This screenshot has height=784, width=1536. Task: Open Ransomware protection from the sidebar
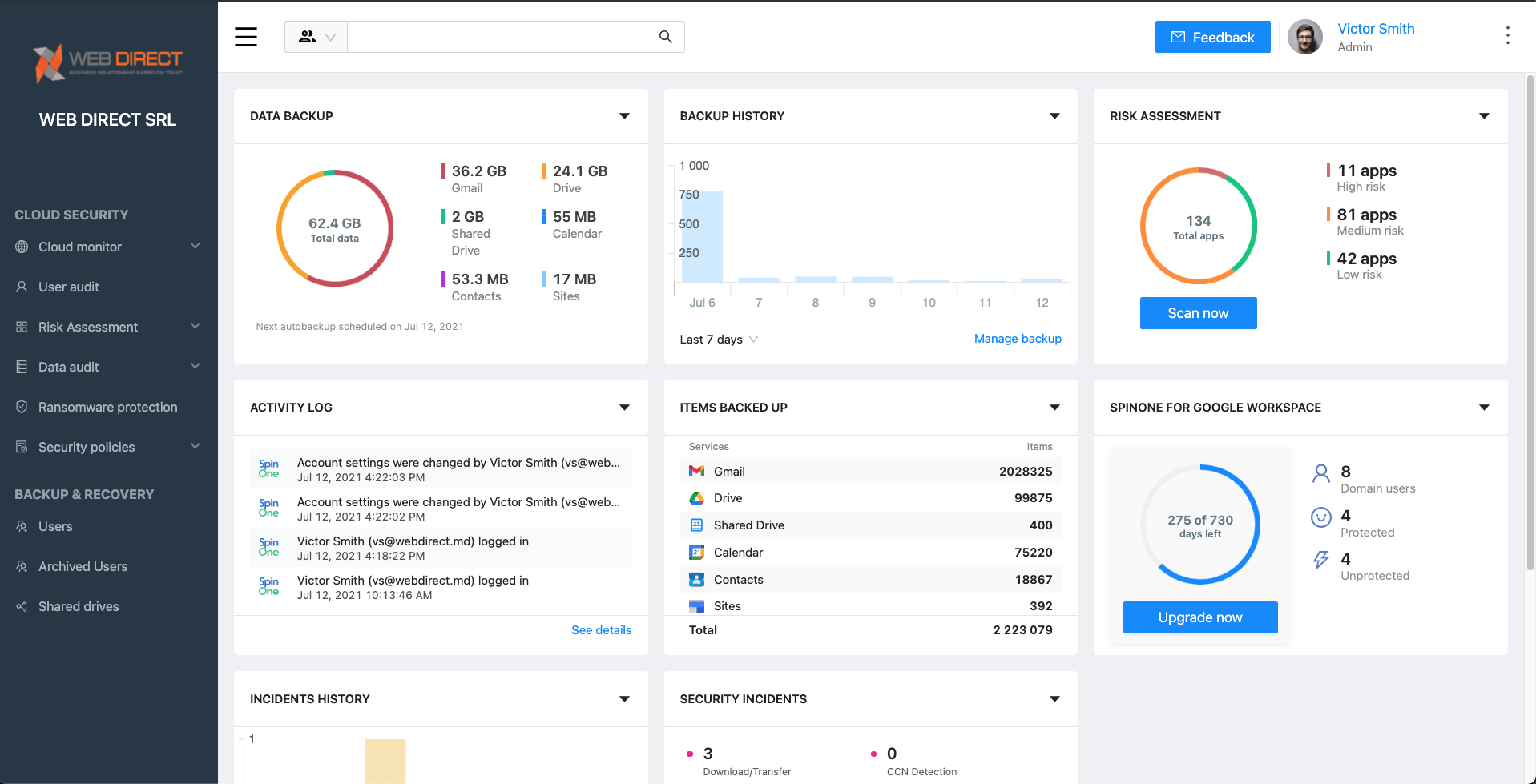pyautogui.click(x=107, y=407)
